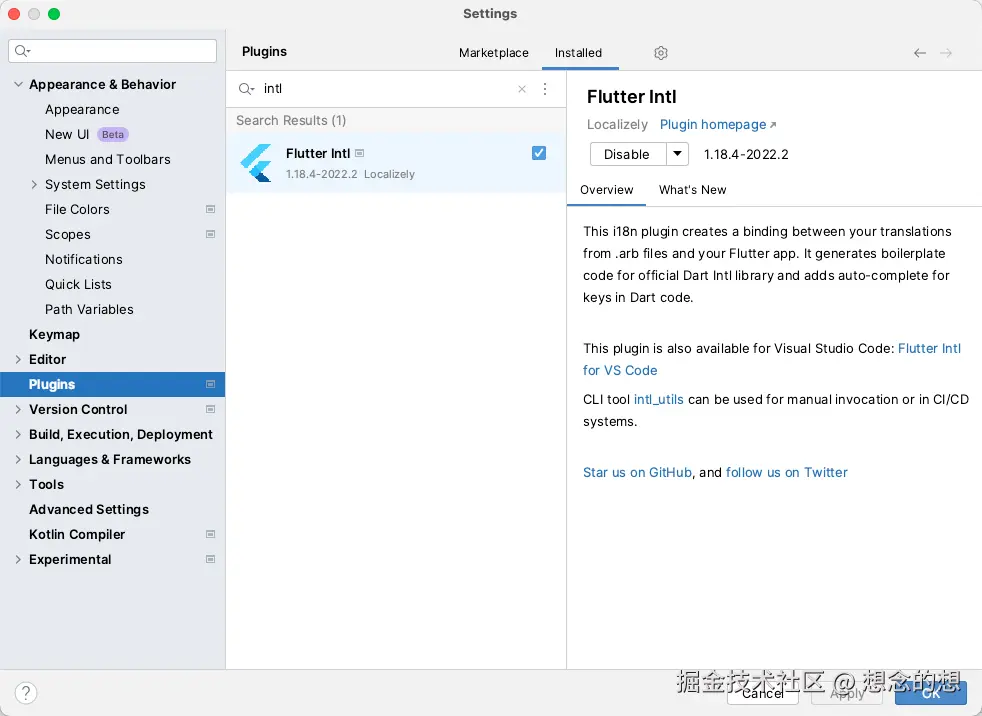
Task: Open the Star us on GitHub link
Action: point(637,472)
